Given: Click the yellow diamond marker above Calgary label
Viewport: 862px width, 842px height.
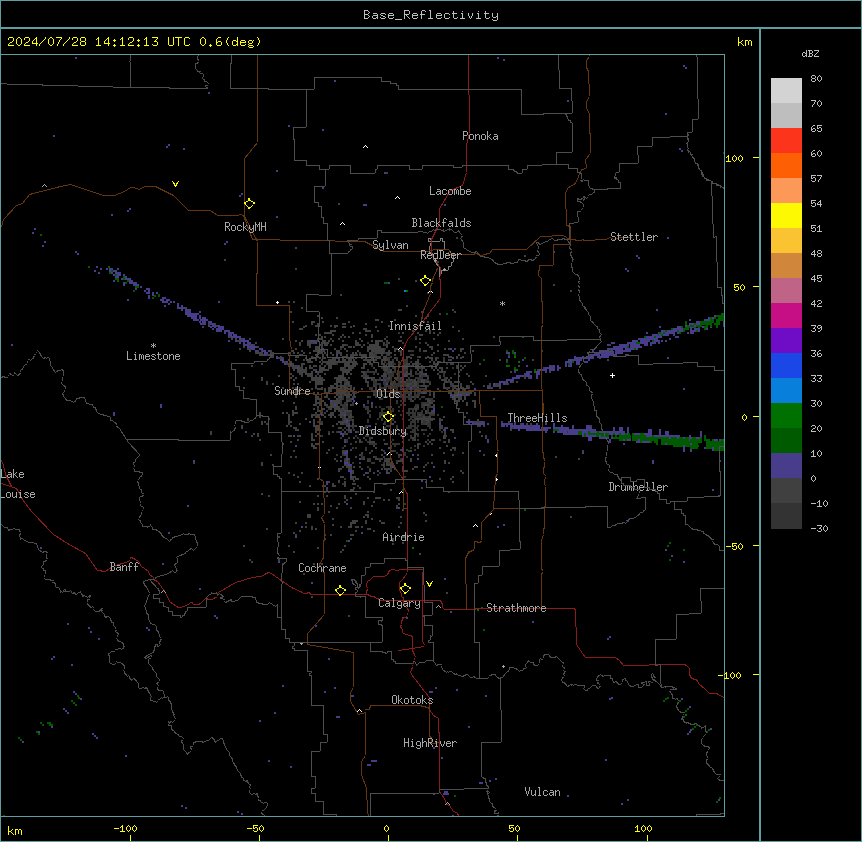Looking at the screenshot, I should click(405, 589).
